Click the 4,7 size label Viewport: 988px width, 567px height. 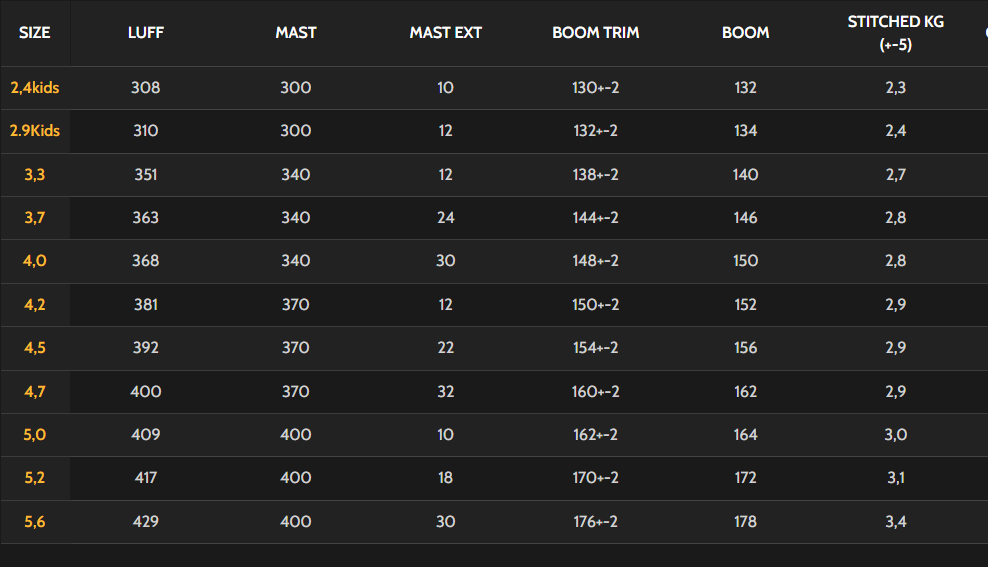35,391
